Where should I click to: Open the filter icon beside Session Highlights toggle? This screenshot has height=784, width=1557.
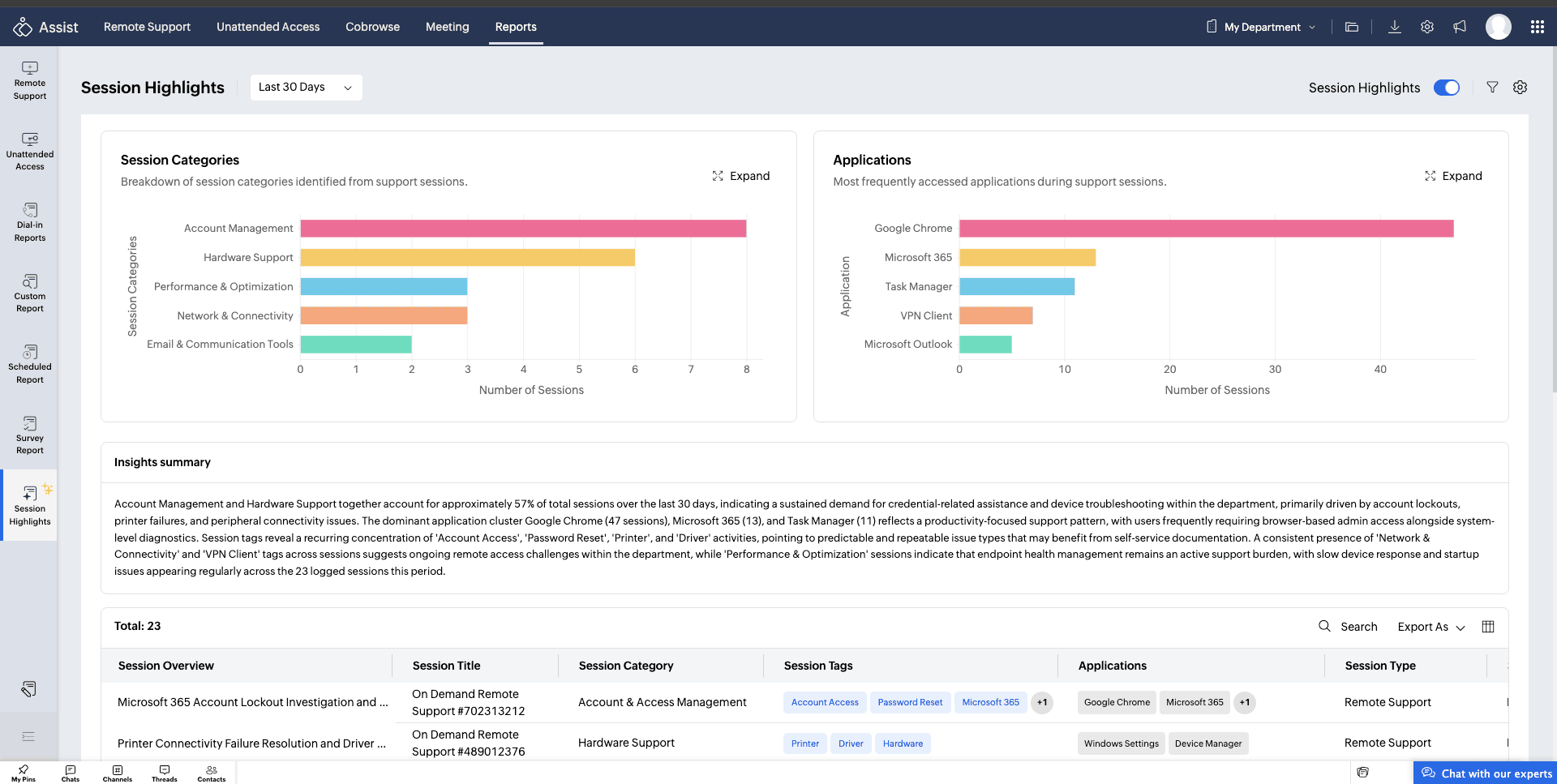1492,88
